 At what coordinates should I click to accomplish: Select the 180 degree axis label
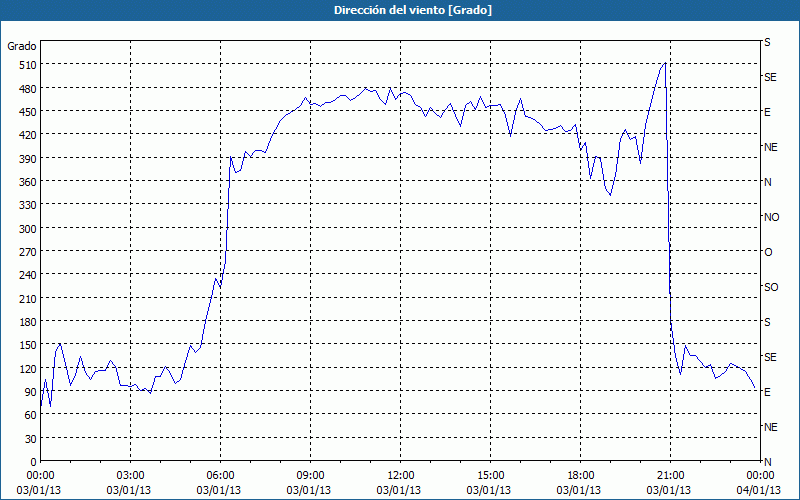click(28, 322)
